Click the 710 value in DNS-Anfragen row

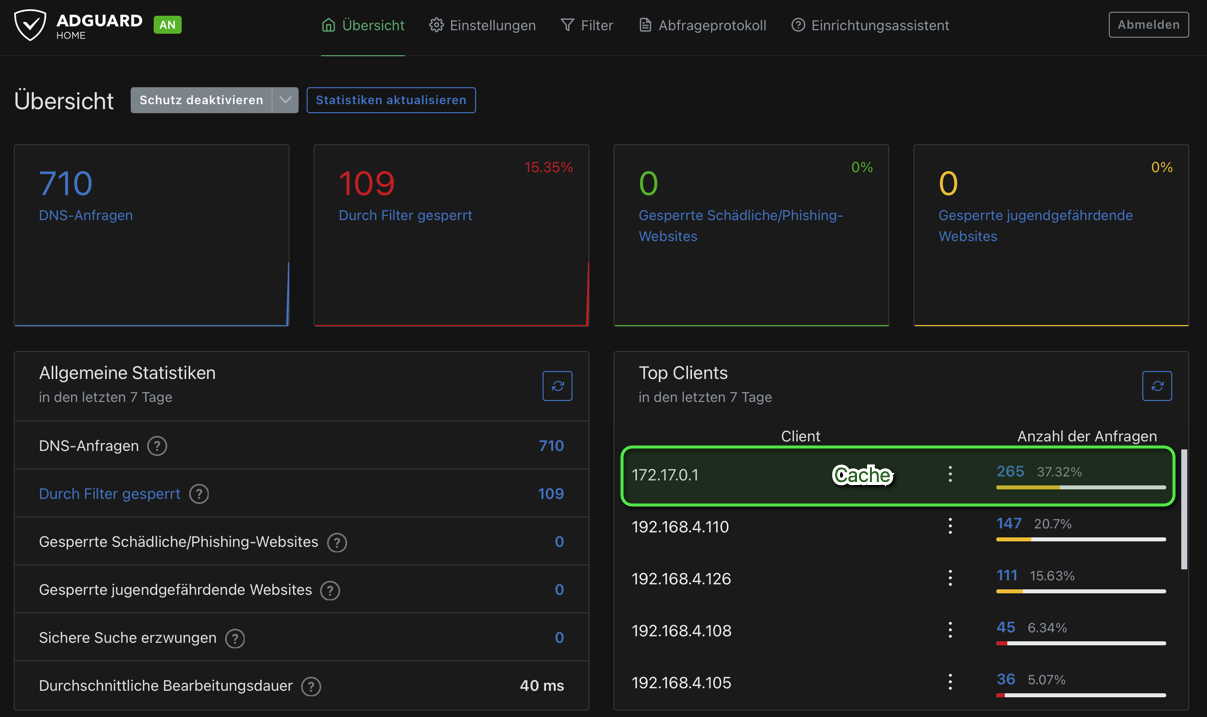point(551,446)
